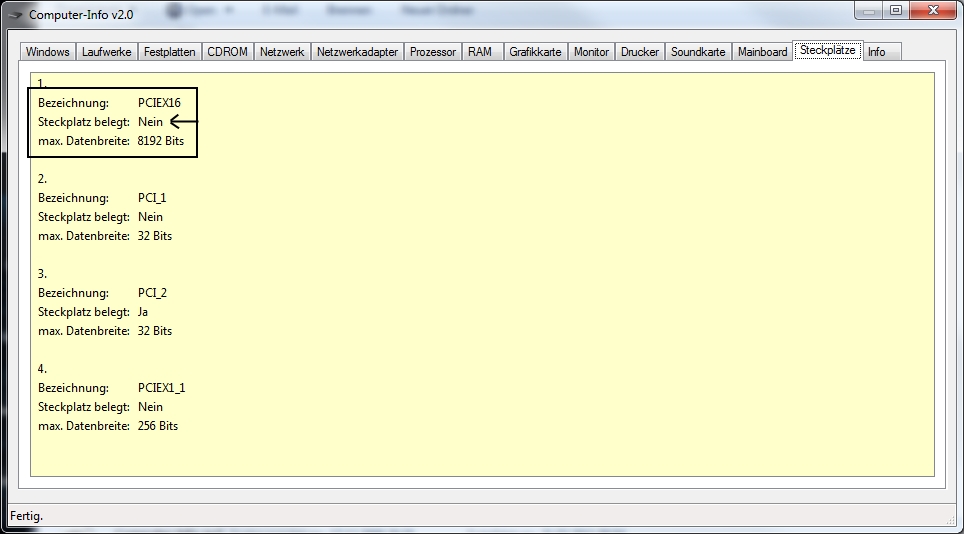Switch to the Netzwerkadapter tab
This screenshot has height=534, width=964.
[x=357, y=52]
